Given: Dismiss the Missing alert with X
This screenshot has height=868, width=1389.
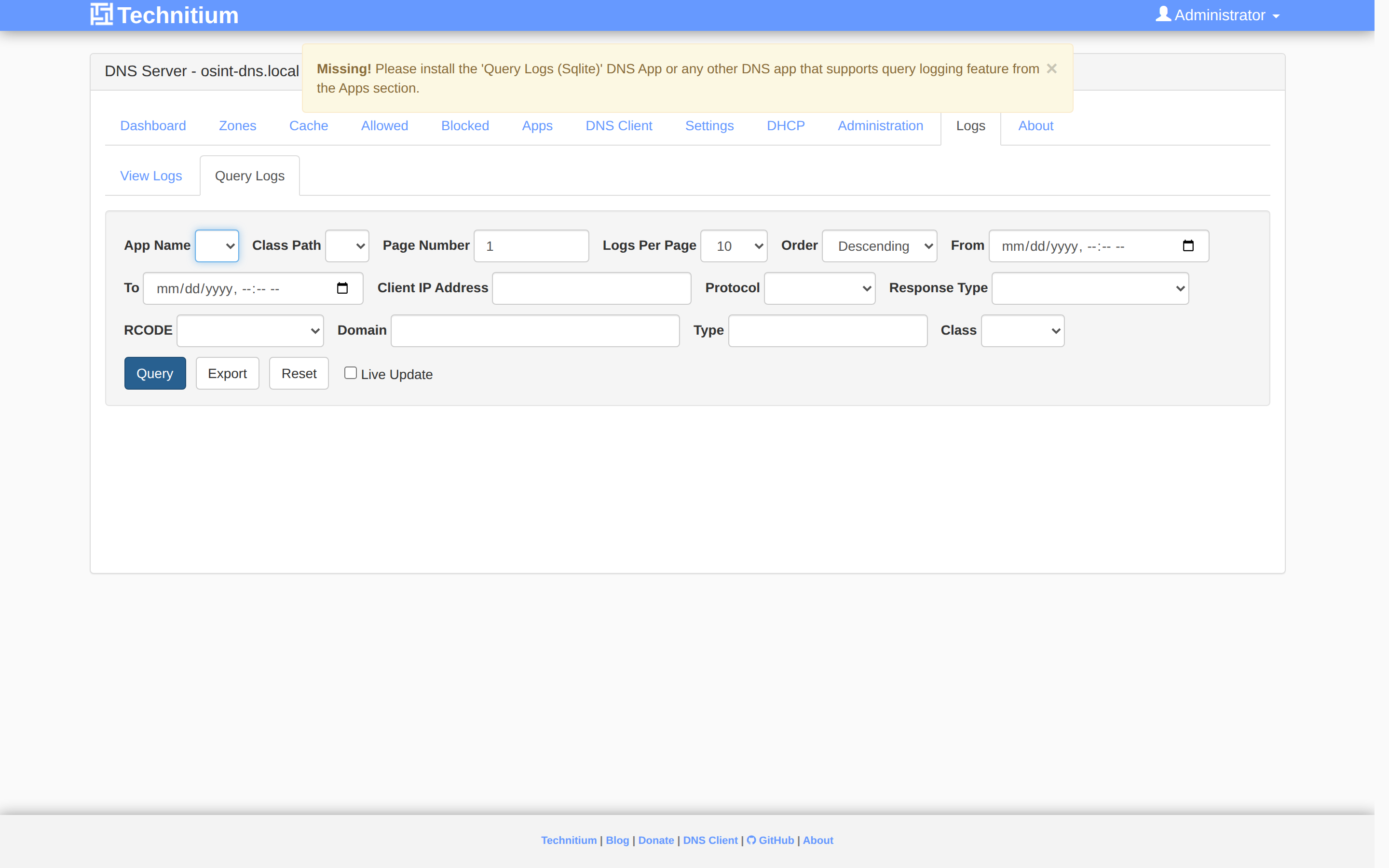Looking at the screenshot, I should click(1051, 68).
